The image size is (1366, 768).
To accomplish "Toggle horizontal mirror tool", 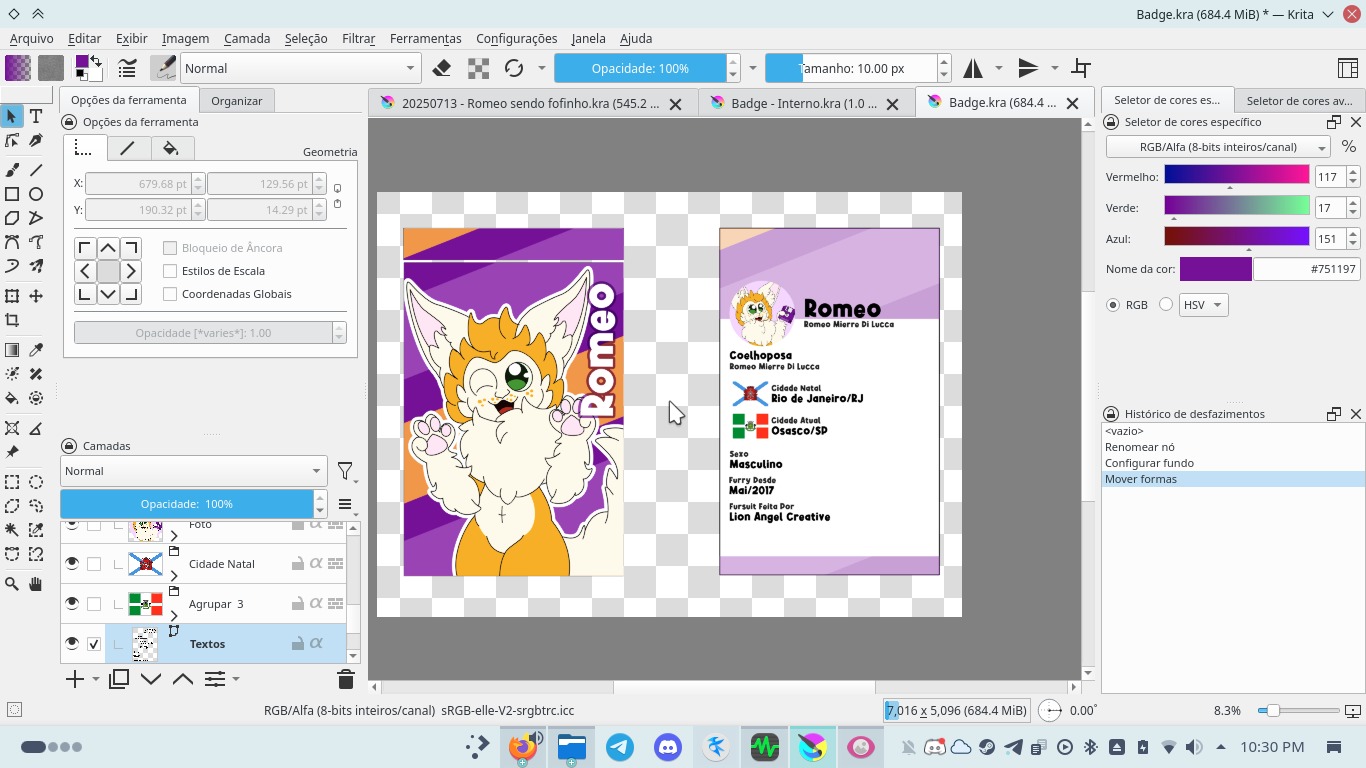I will pos(973,68).
